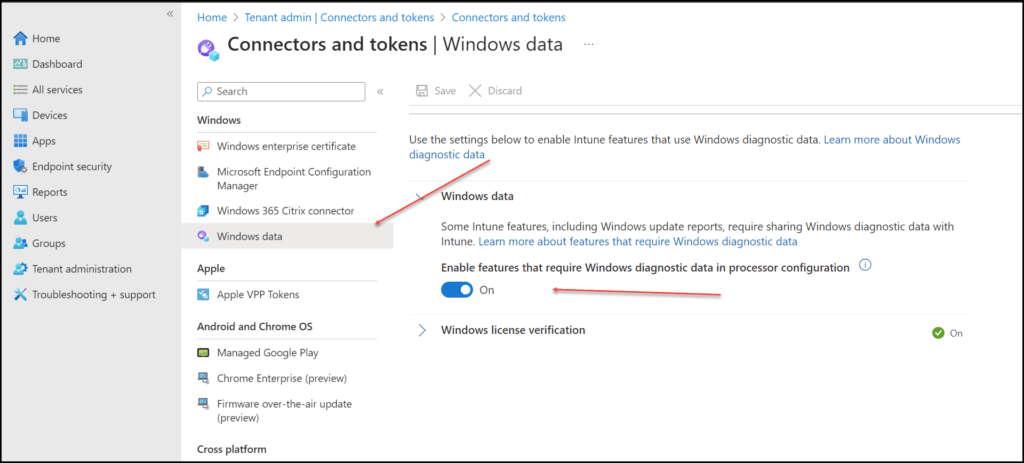
Task: Click the Home icon in left navigation
Action: 20,39
